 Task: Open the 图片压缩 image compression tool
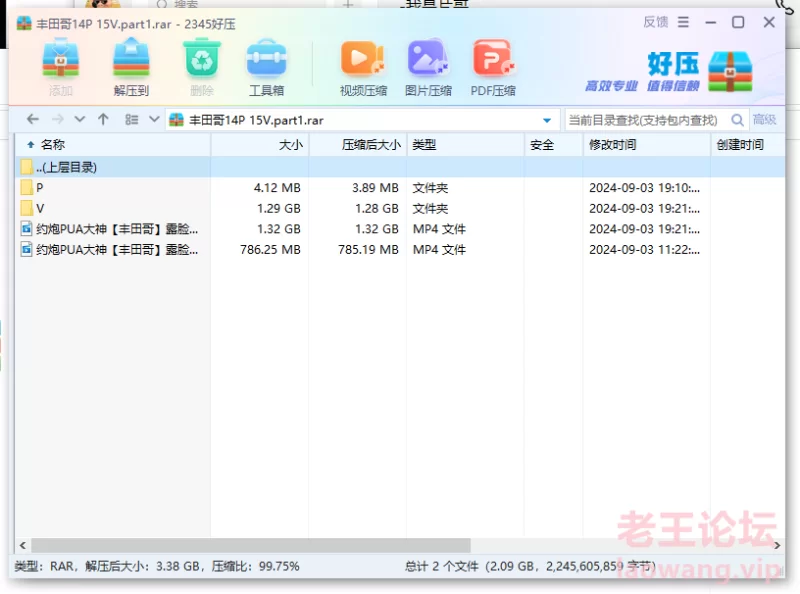[x=428, y=67]
